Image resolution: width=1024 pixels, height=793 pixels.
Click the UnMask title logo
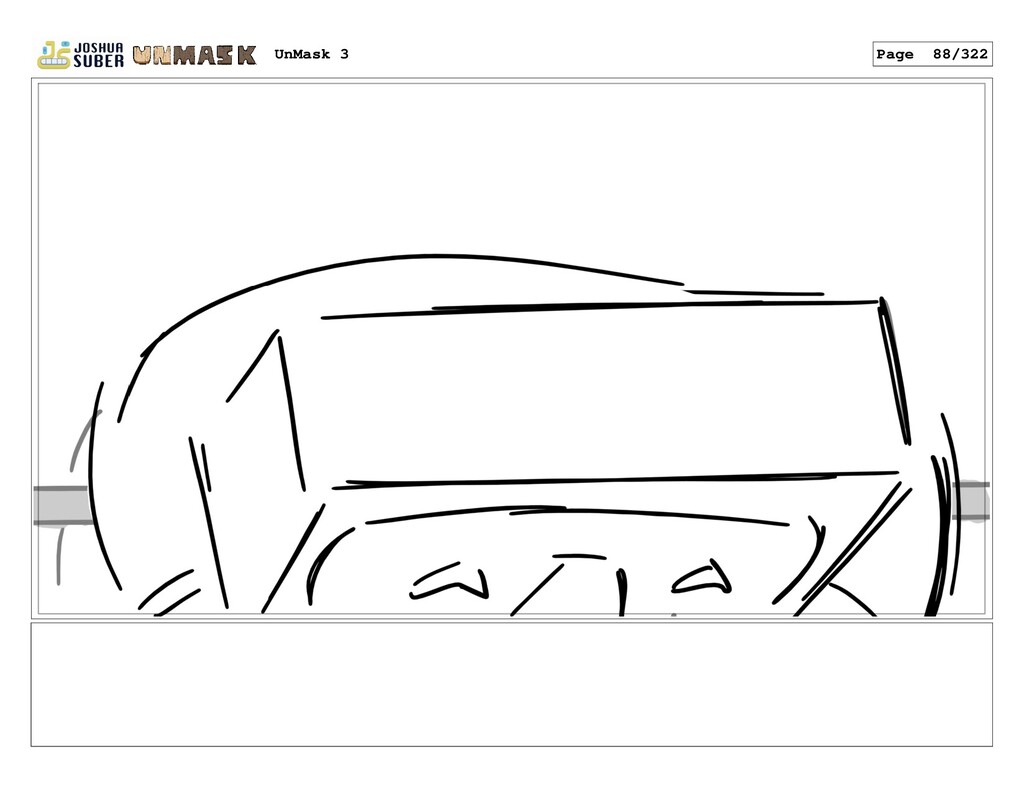tap(194, 55)
